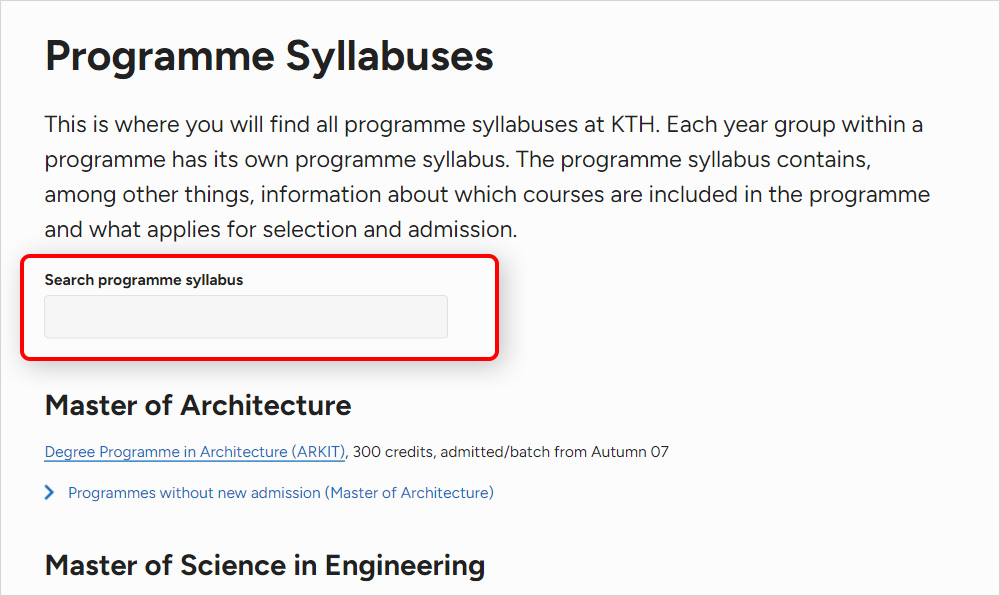Click the introductory paragraph about programme syllabuses

coord(480,177)
